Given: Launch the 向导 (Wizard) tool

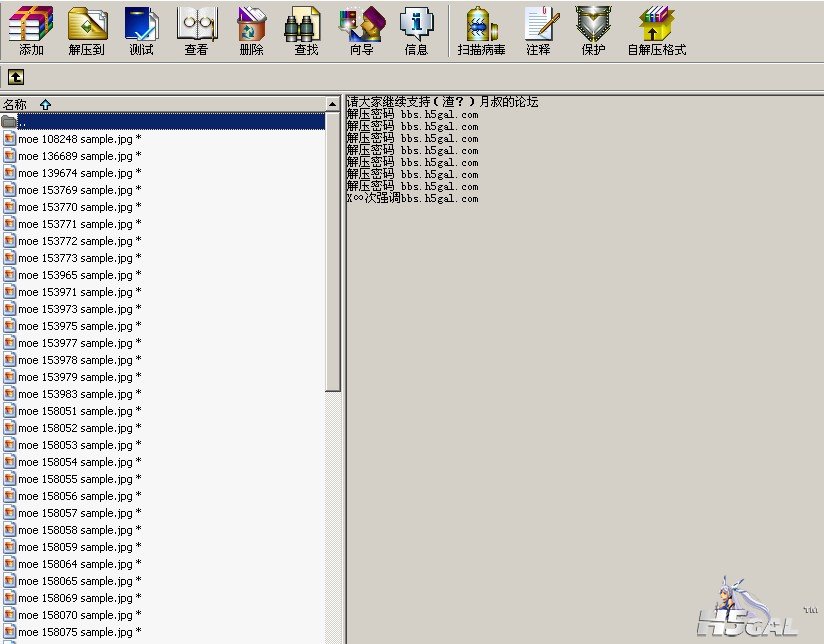Looking at the screenshot, I should click(x=362, y=30).
